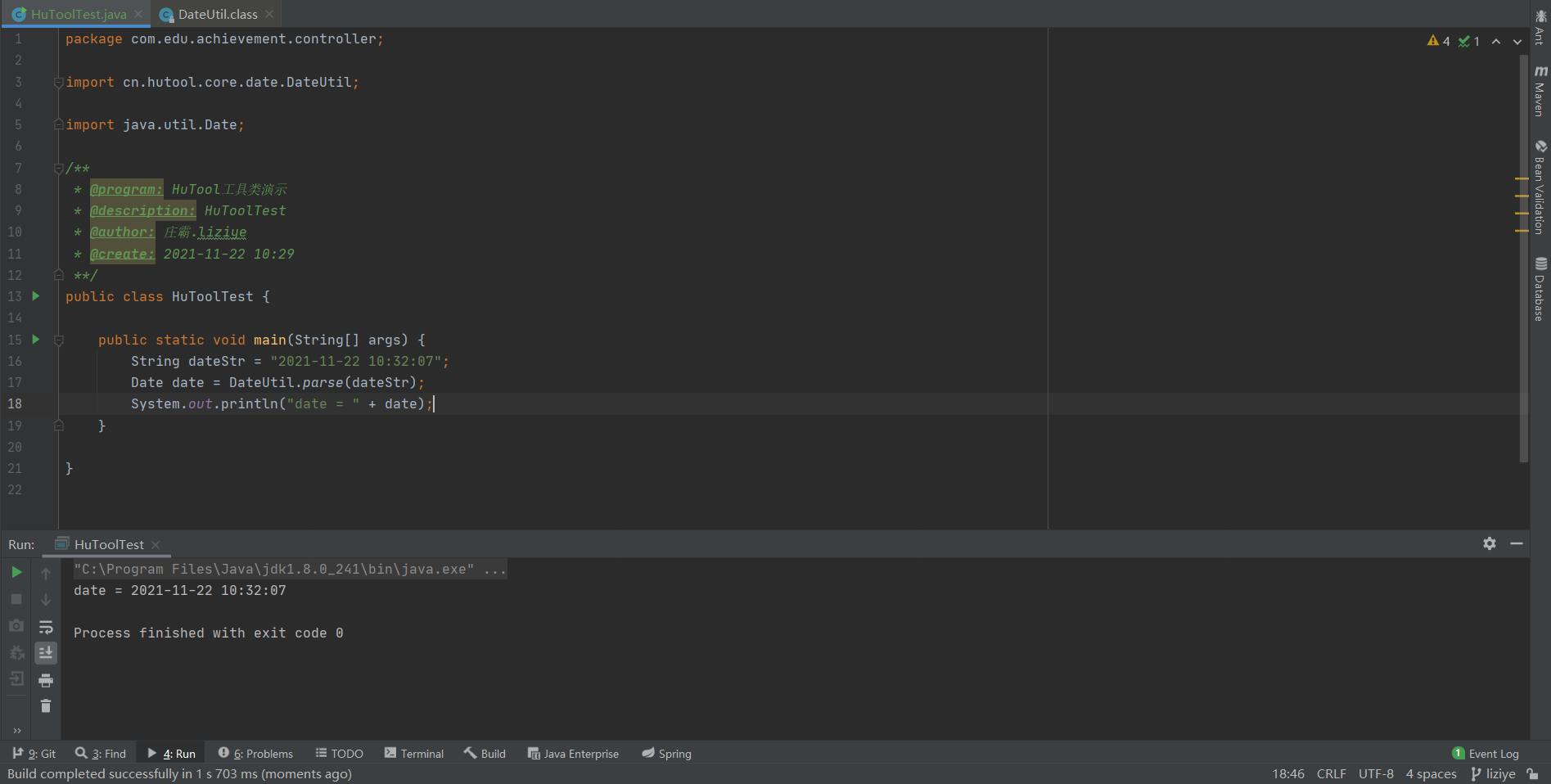Go to next highlighted error arrow

(1517, 41)
